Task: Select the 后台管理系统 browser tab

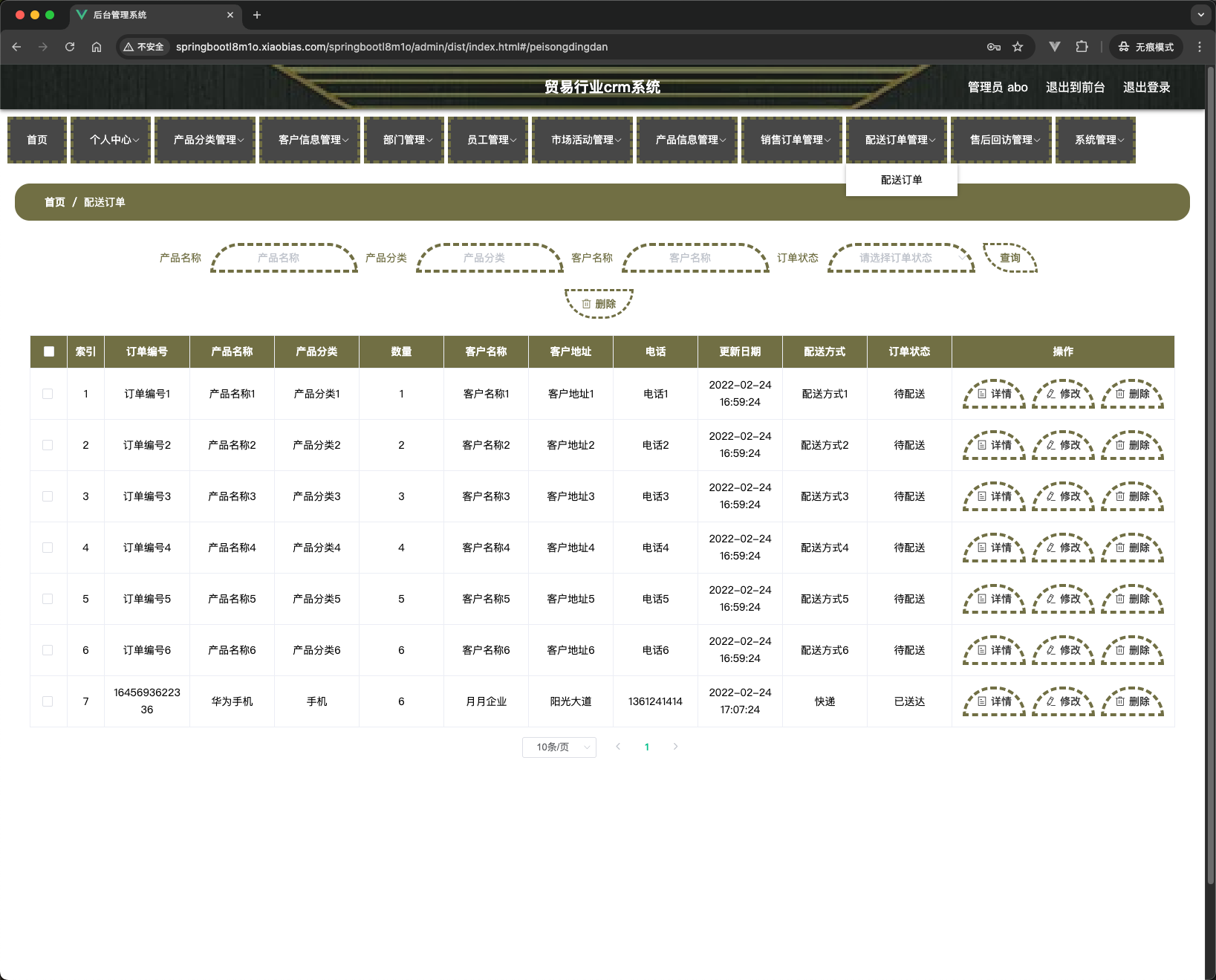Action: pos(155,15)
